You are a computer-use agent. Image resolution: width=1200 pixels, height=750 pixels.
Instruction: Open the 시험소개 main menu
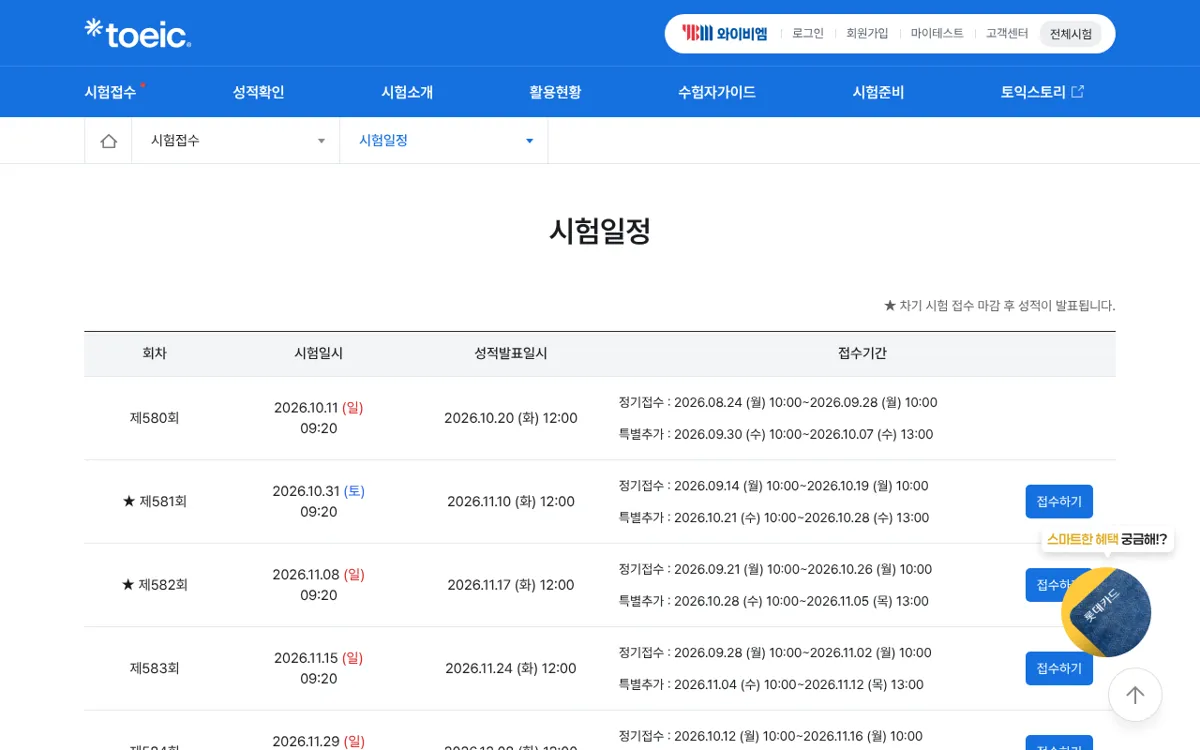pos(407,92)
